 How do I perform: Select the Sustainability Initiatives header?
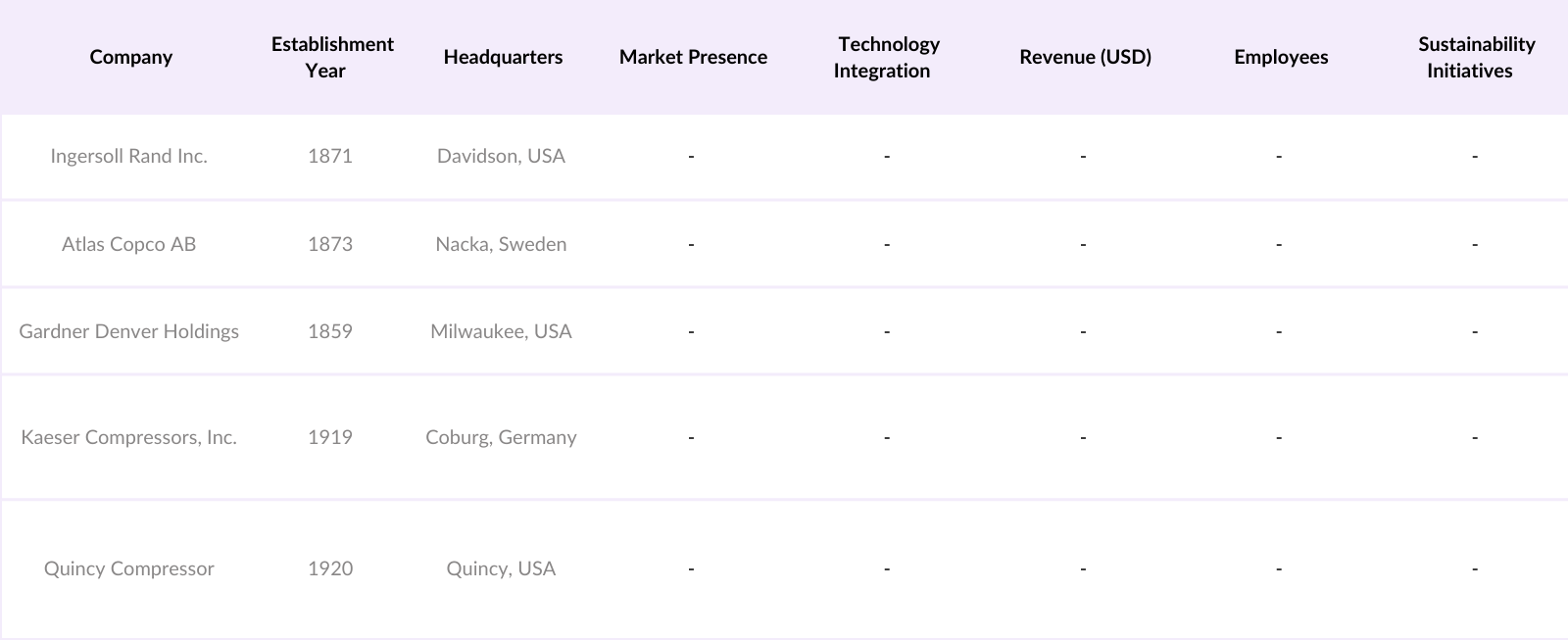tap(1475, 57)
